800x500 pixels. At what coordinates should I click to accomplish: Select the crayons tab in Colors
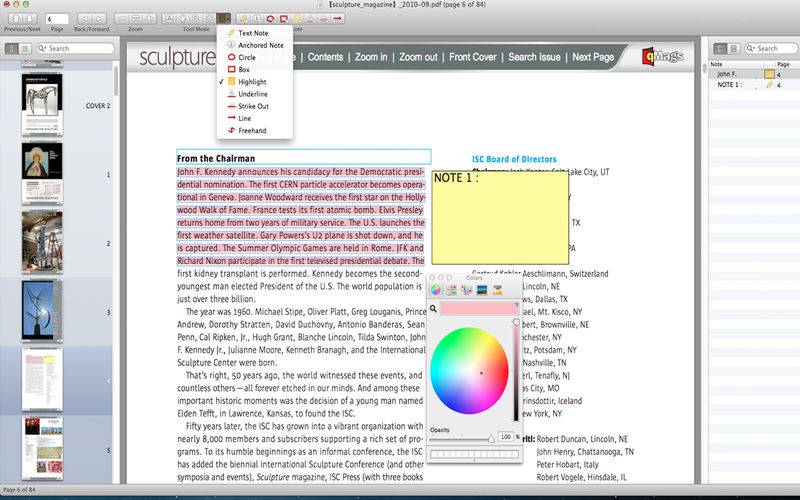497,290
